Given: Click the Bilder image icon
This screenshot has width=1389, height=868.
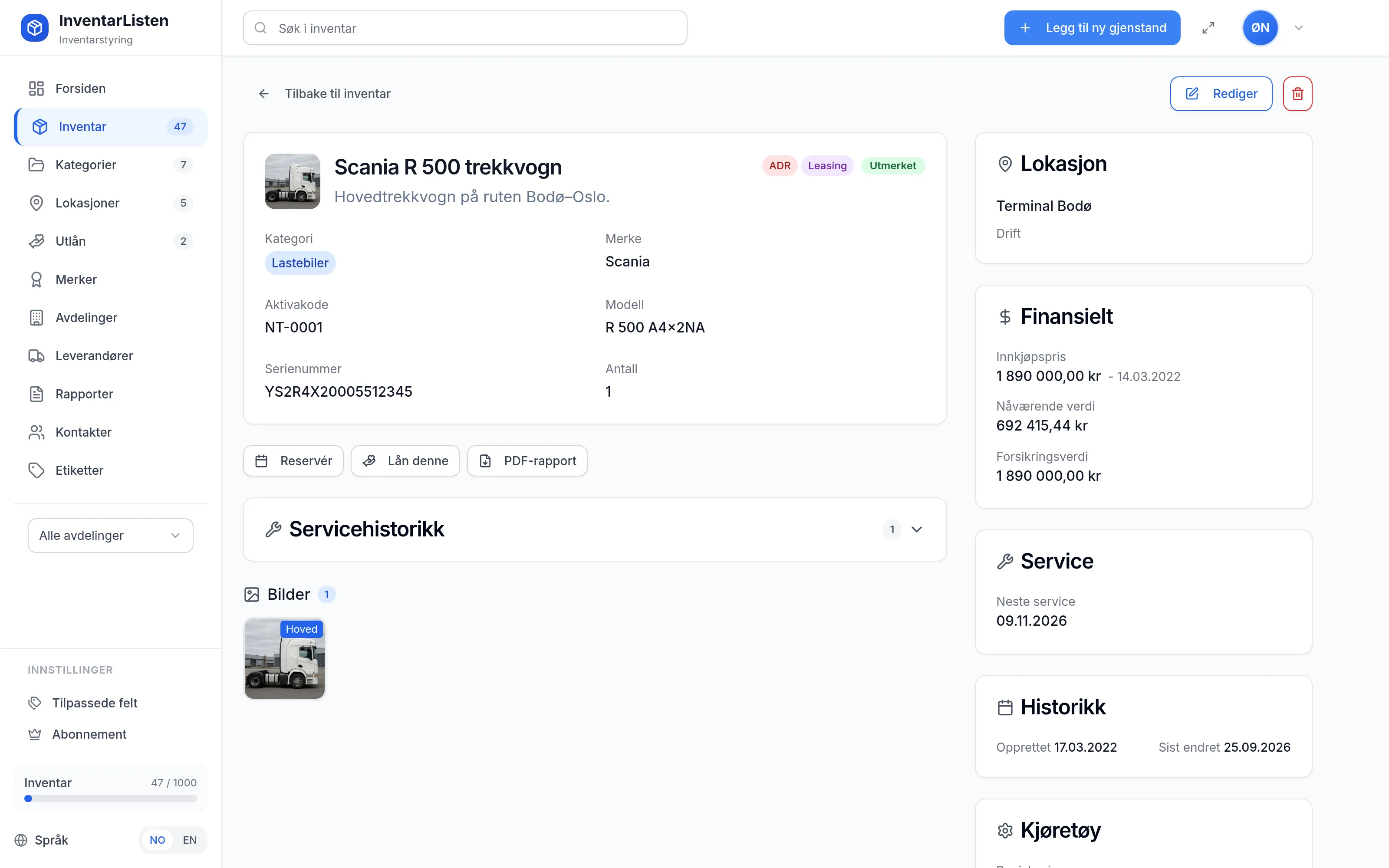Looking at the screenshot, I should click(252, 594).
